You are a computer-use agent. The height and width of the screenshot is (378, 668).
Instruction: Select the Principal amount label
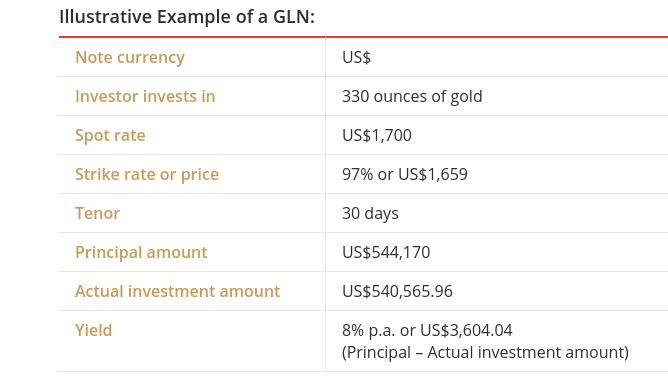tap(141, 252)
